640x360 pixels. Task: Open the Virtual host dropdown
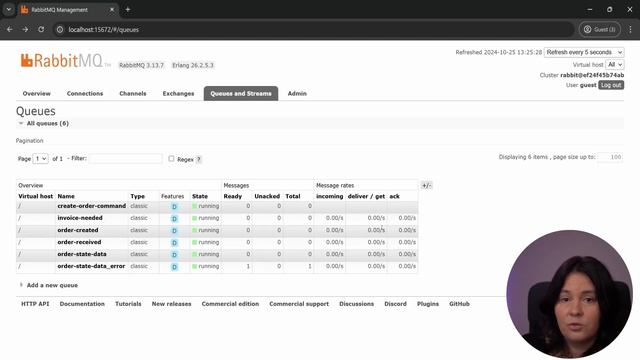click(614, 64)
